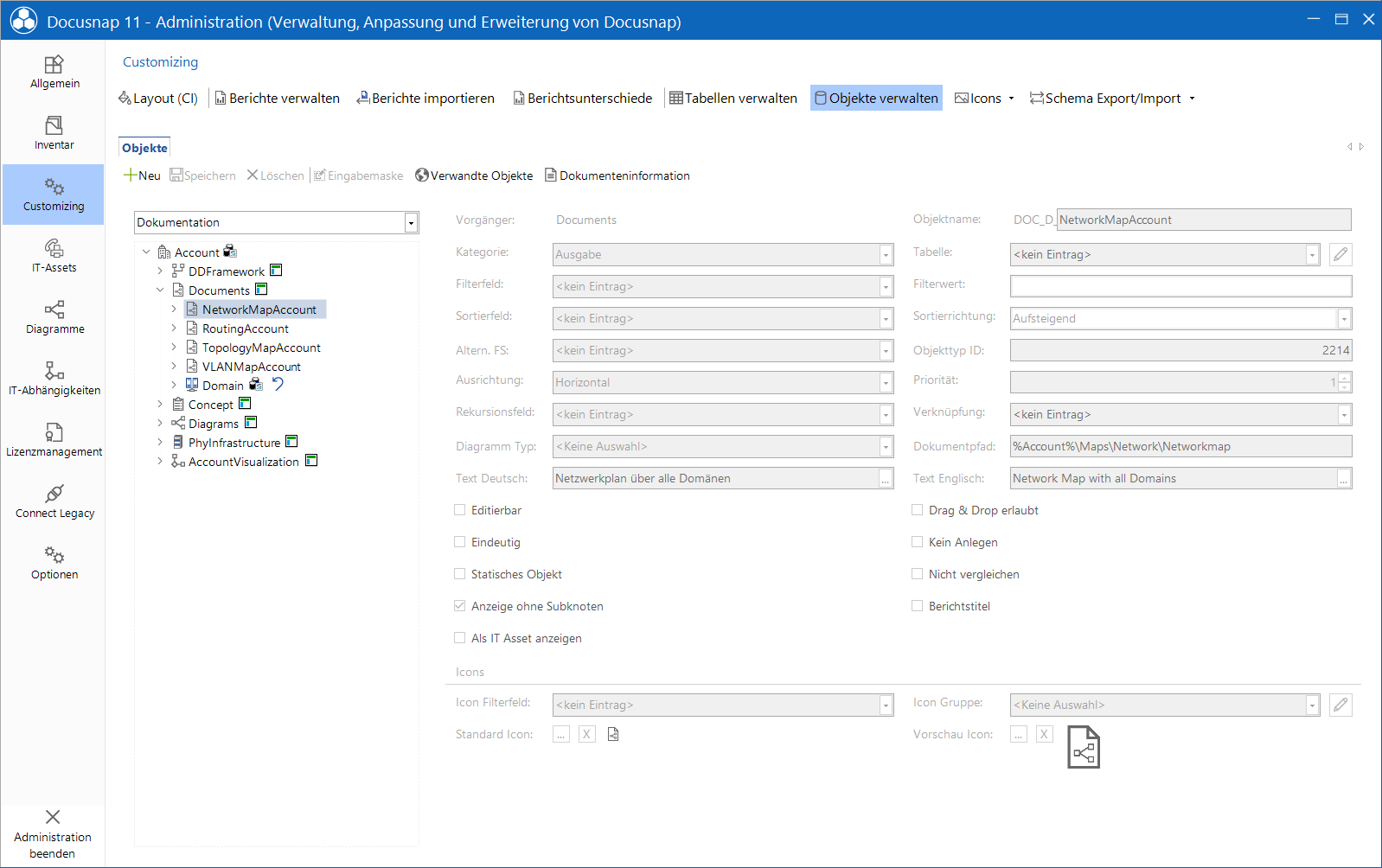Select RoutingAccount in the tree
The image size is (1382, 868).
246,329
